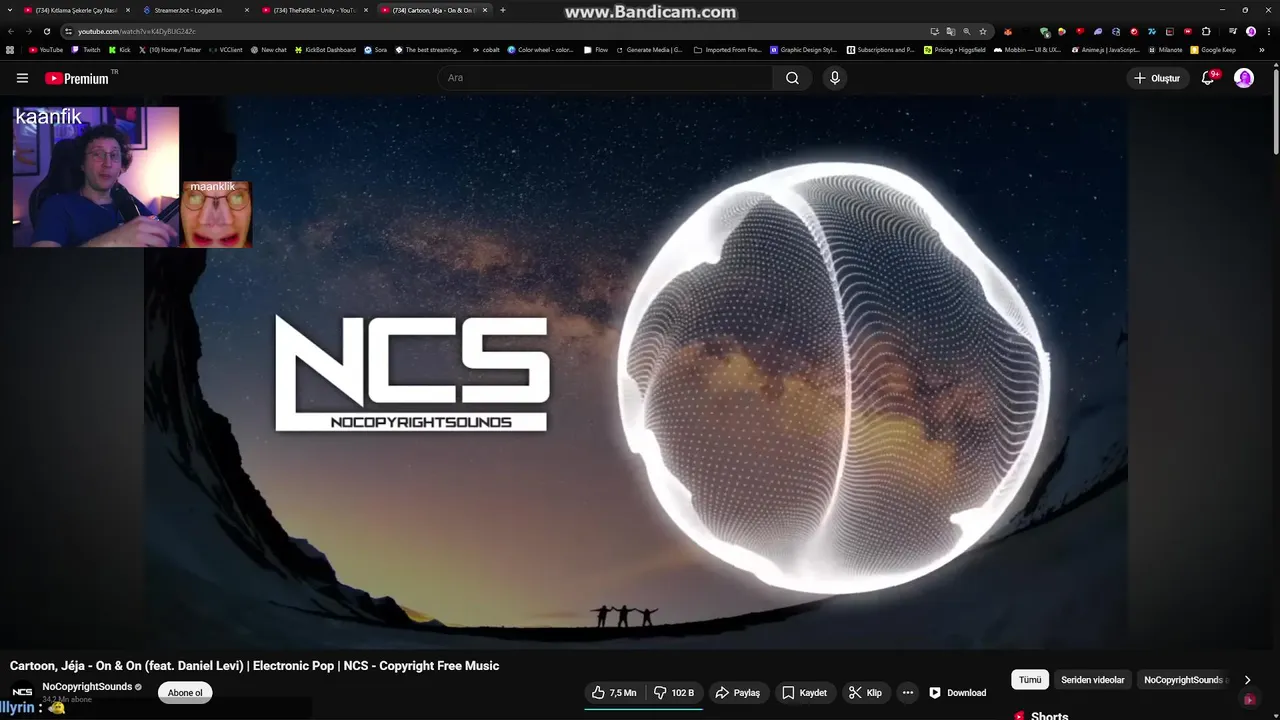1280x720 pixels.
Task: Click the Kaydet save button
Action: (805, 692)
